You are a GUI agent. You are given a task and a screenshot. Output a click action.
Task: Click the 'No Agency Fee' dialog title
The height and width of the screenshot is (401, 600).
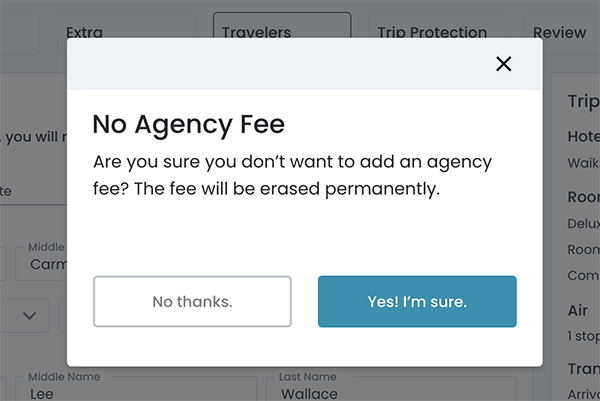click(188, 124)
